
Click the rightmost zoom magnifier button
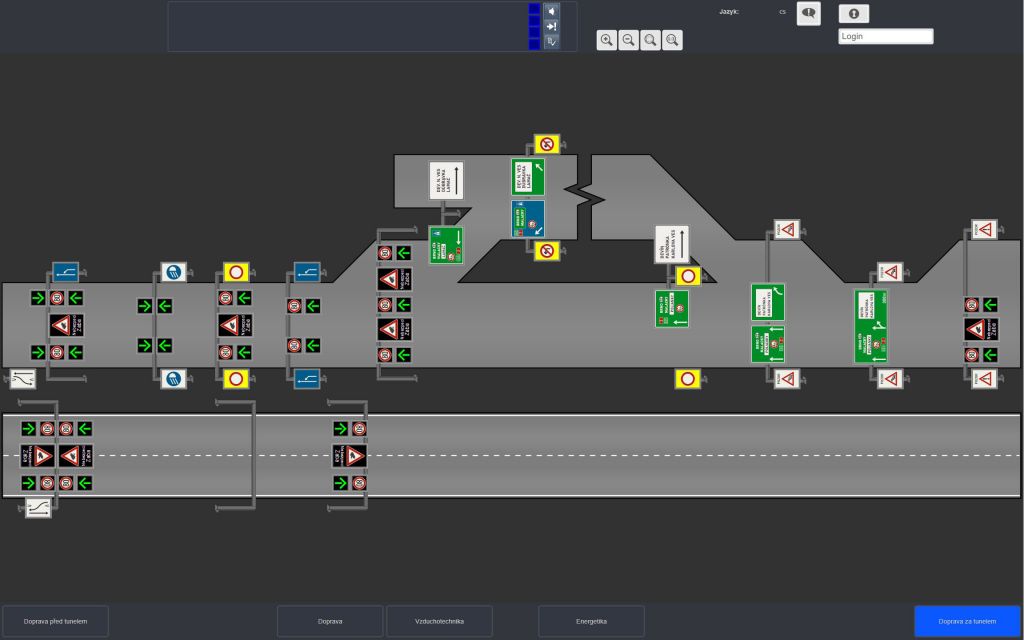673,40
